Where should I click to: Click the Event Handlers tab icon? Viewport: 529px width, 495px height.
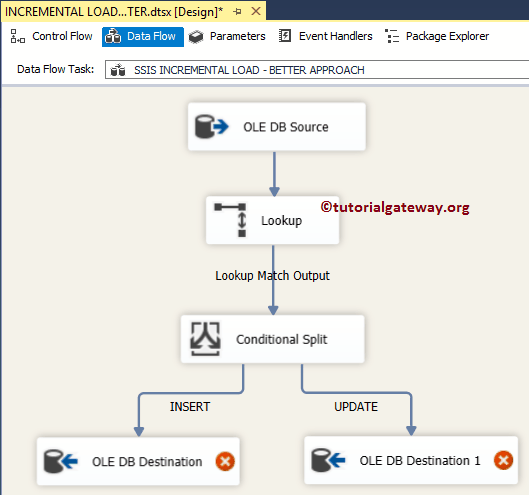click(285, 36)
